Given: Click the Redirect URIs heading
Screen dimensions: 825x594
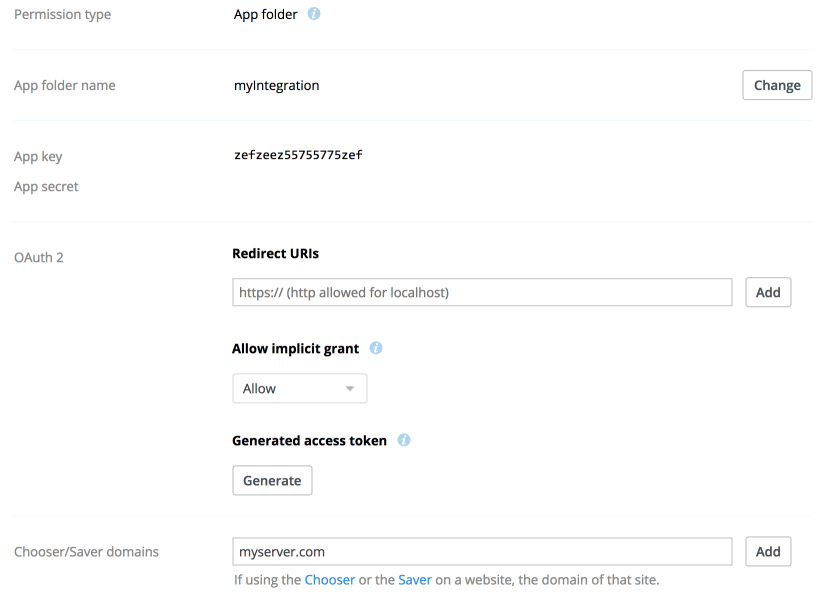Looking at the screenshot, I should coord(275,254).
